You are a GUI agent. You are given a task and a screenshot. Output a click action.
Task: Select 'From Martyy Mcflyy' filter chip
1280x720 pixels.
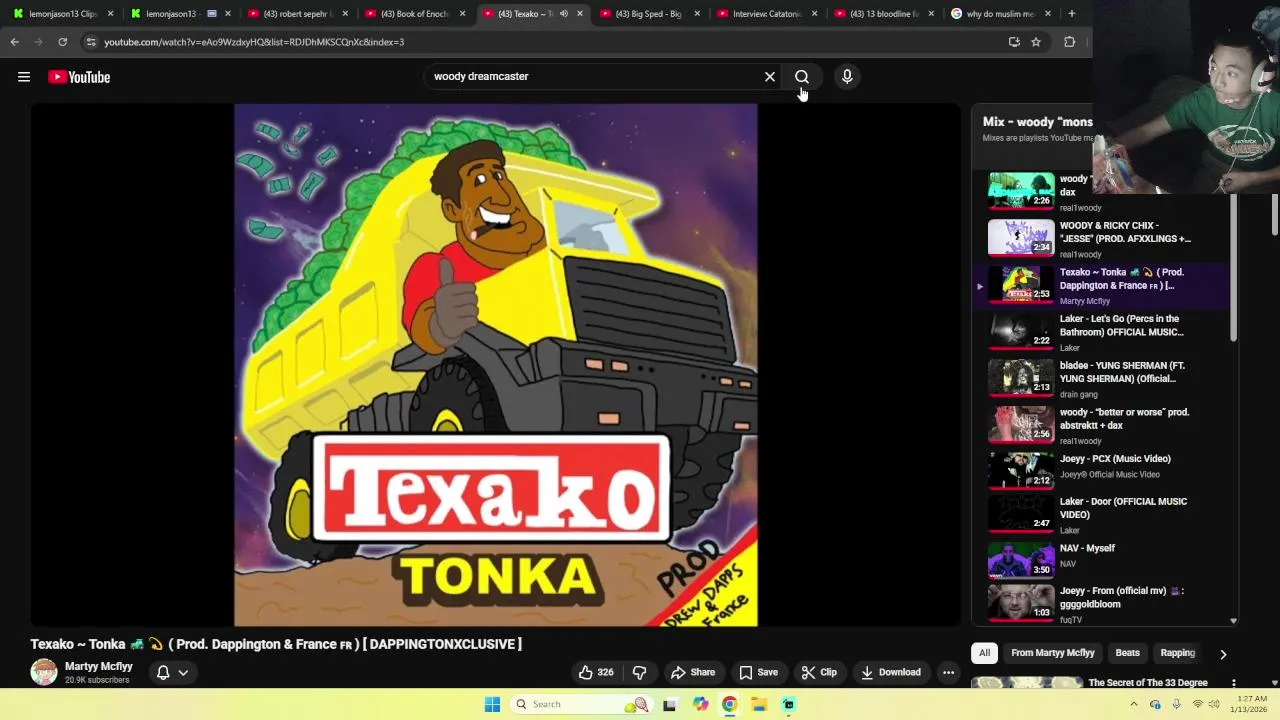coord(1053,653)
